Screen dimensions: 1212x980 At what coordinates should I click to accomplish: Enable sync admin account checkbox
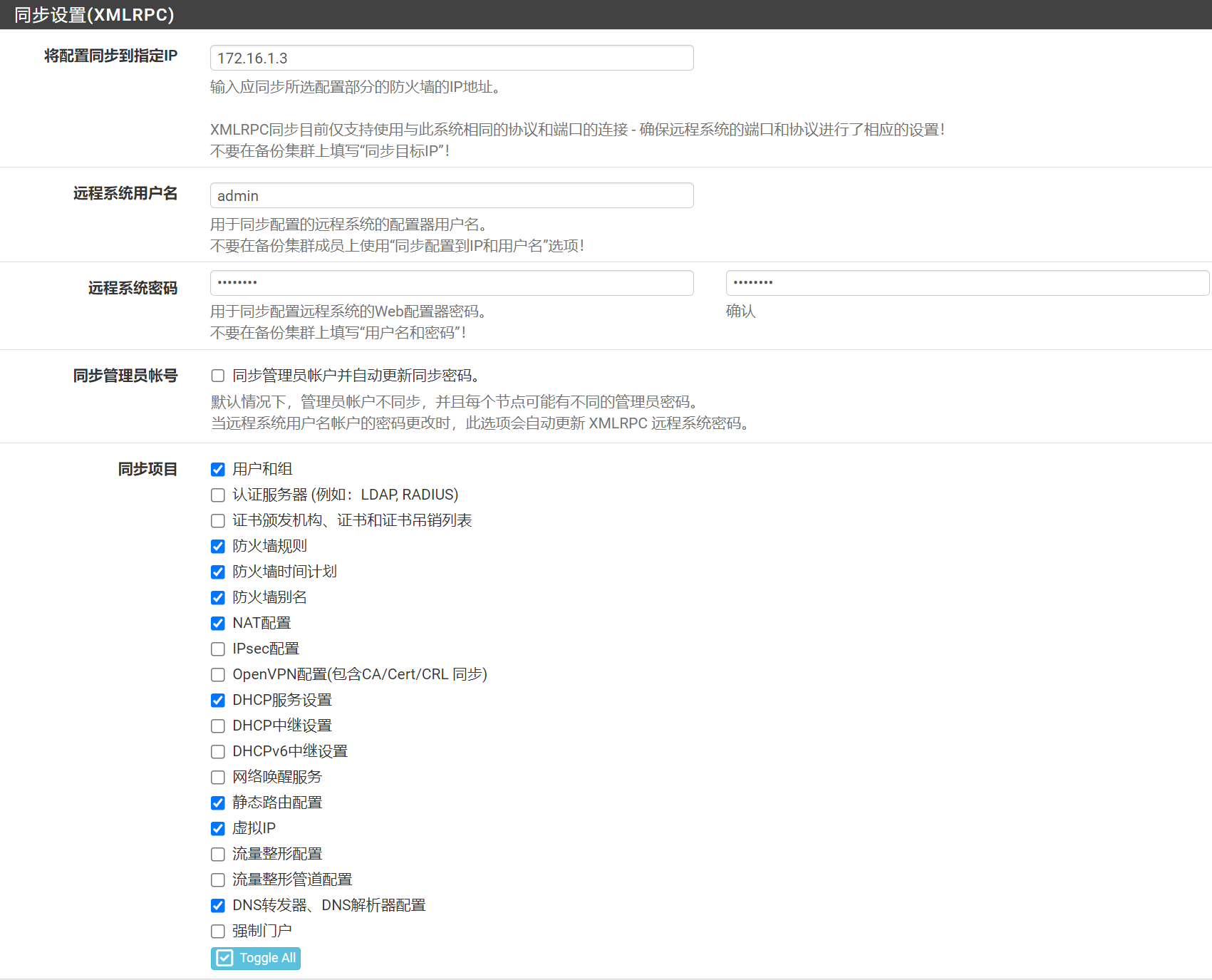click(218, 376)
